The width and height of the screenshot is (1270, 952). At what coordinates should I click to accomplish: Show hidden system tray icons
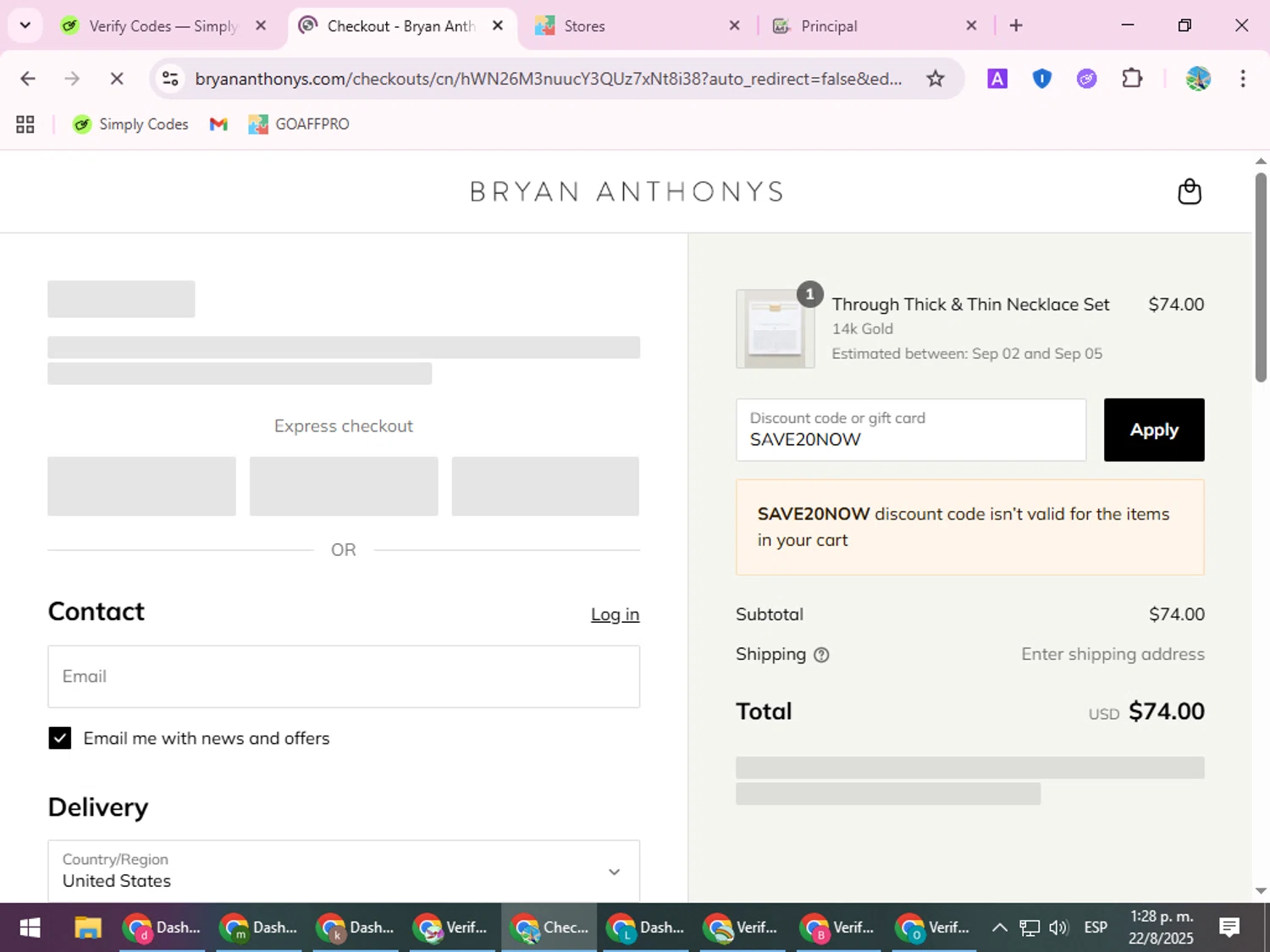pos(999,927)
